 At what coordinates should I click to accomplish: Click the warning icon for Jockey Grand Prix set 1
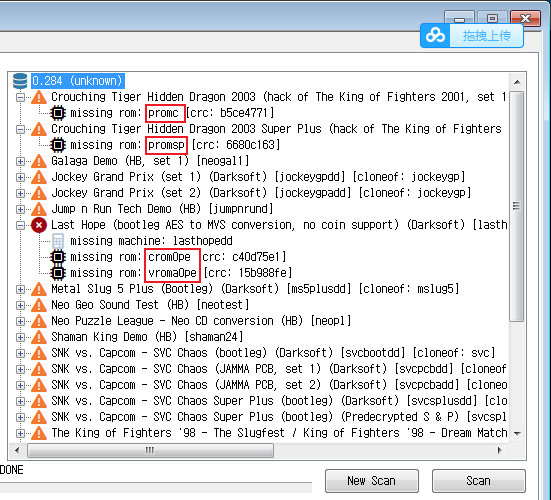[x=39, y=177]
